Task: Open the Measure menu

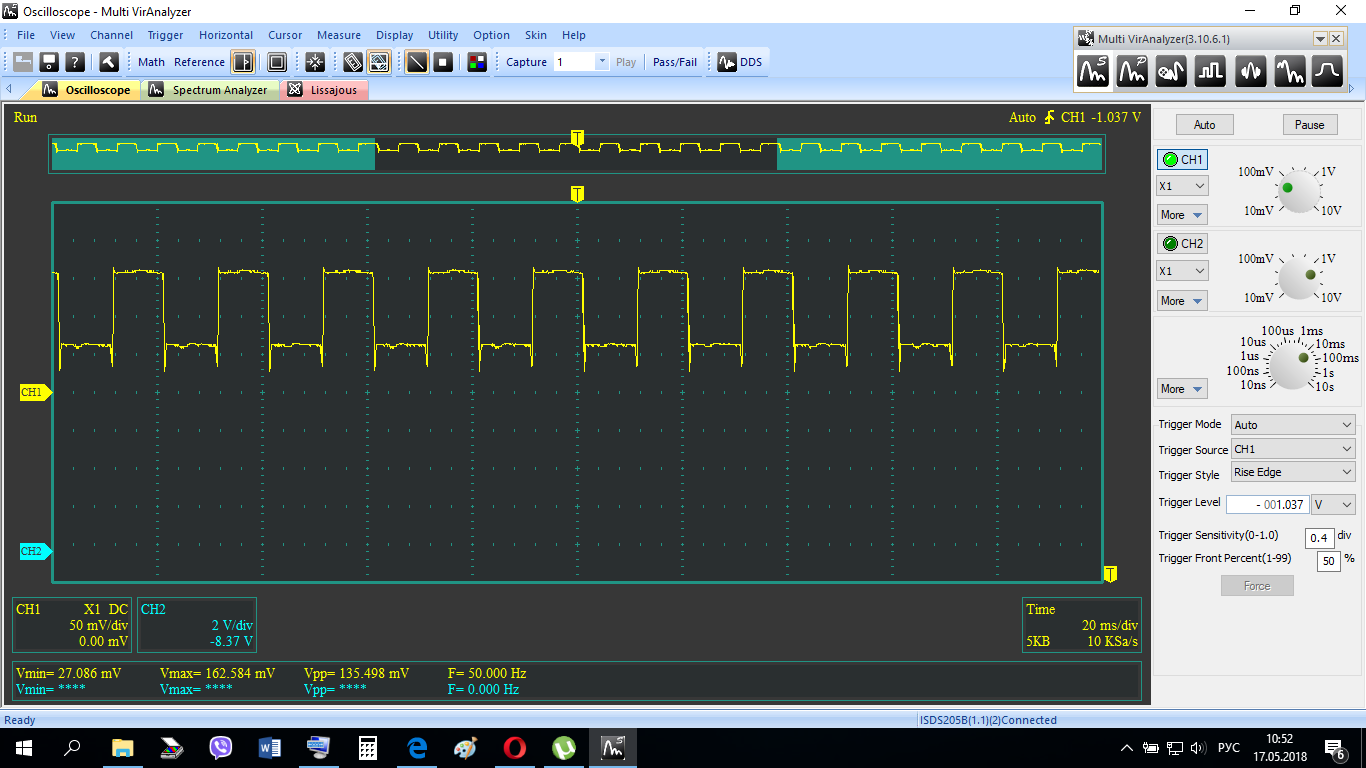Action: 338,35
